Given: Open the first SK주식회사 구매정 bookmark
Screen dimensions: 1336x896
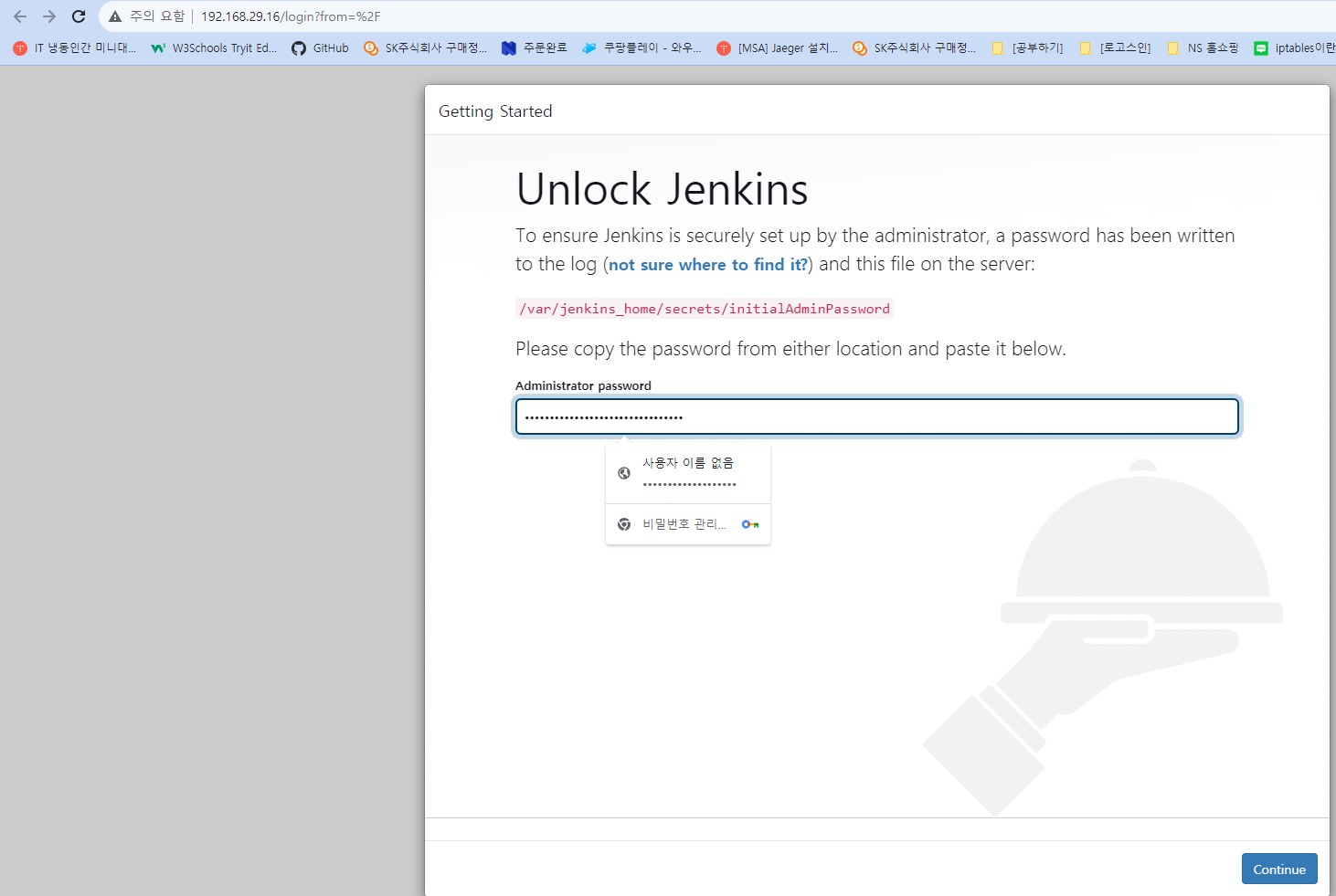Looking at the screenshot, I should 425,48.
